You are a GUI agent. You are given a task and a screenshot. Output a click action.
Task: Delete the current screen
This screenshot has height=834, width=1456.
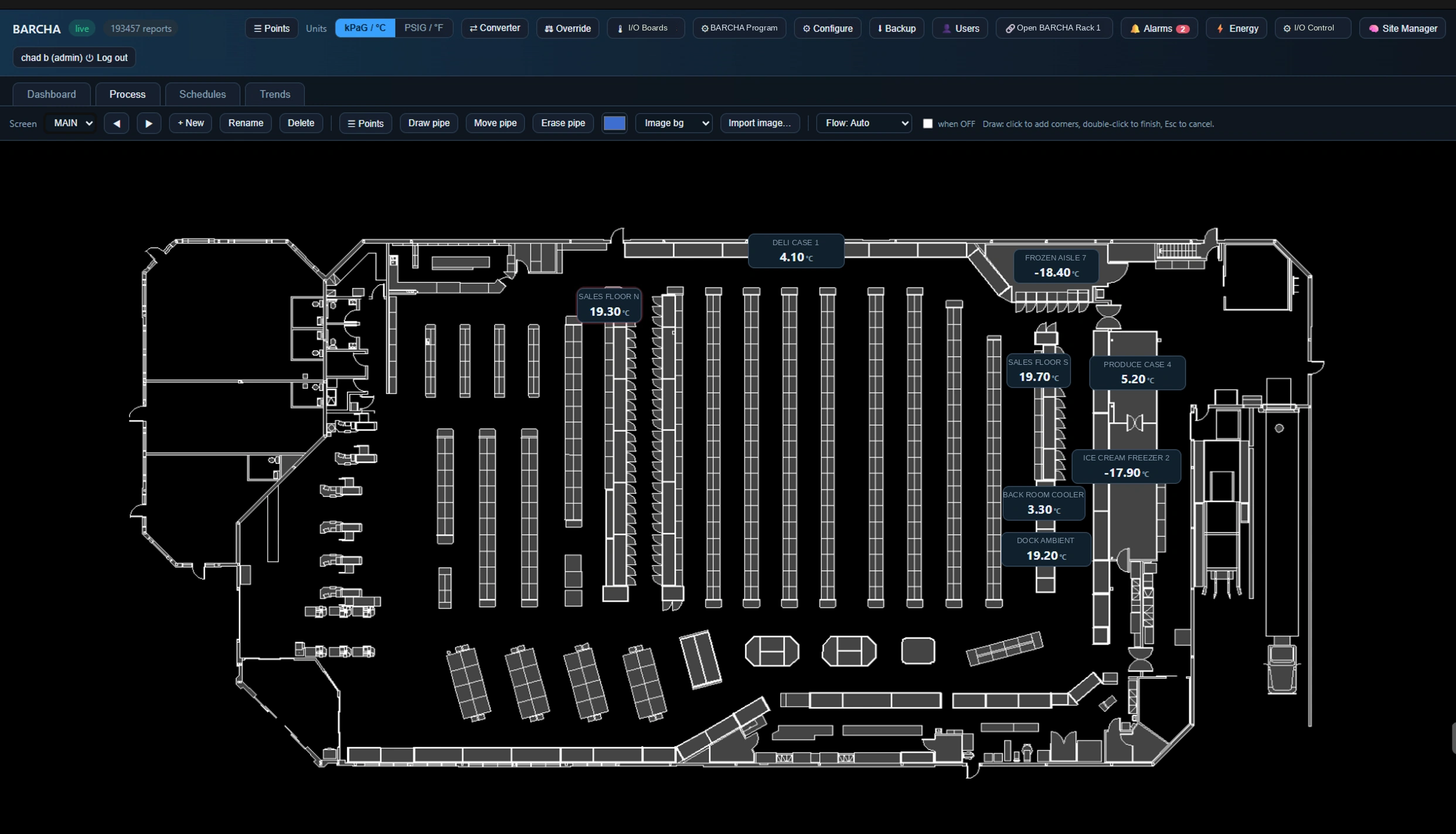(x=301, y=123)
